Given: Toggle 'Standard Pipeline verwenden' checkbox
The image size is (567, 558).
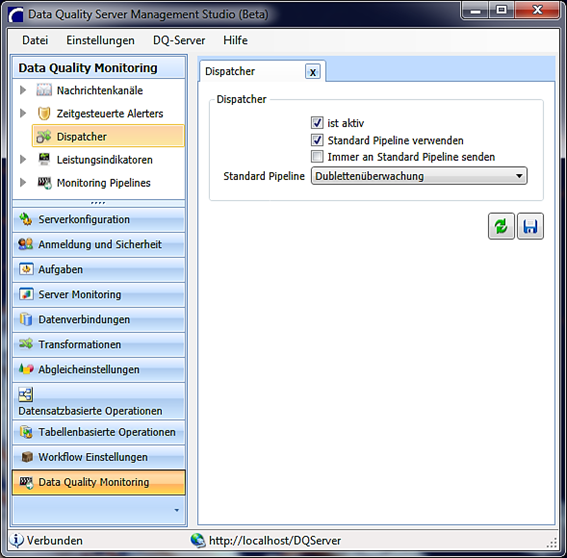Looking at the screenshot, I should point(317,140).
